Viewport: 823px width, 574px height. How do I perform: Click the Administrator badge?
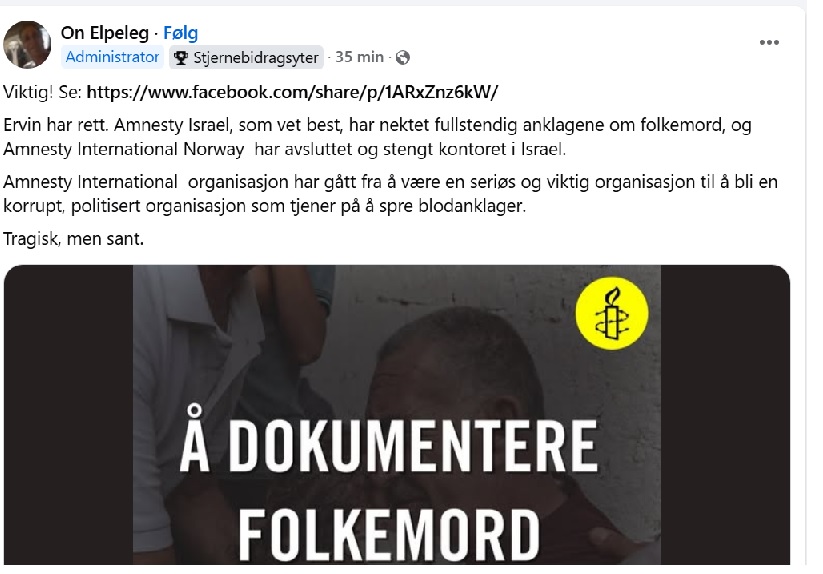tap(112, 57)
